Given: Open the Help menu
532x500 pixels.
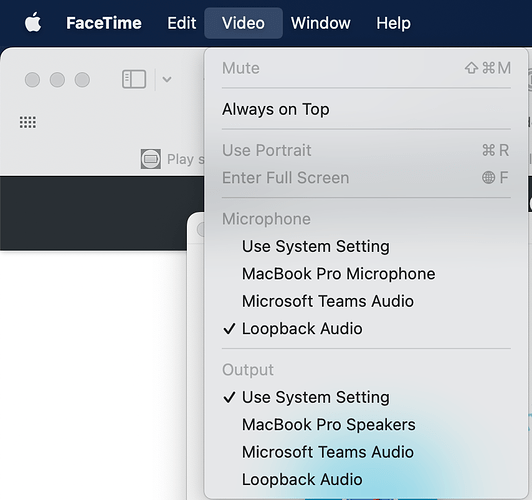Looking at the screenshot, I should click(394, 23).
